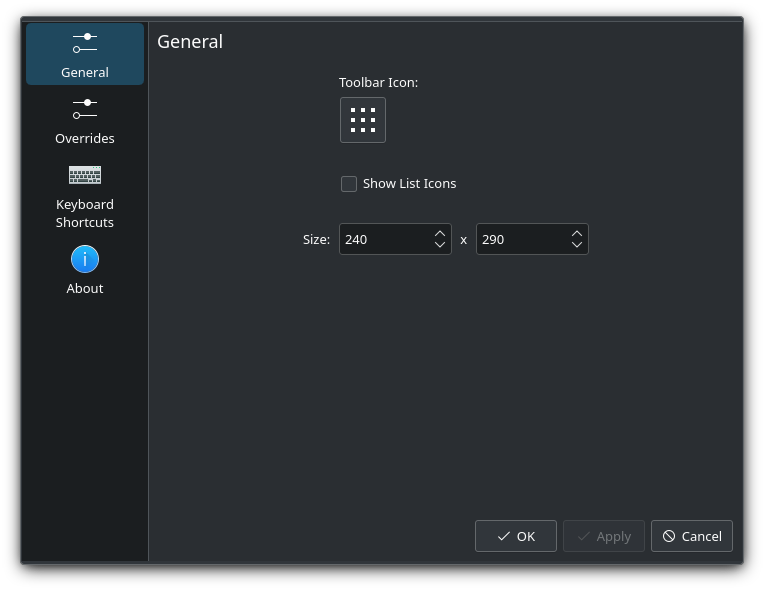Show the About page
Viewport: 765px width, 590px height.
point(85,270)
